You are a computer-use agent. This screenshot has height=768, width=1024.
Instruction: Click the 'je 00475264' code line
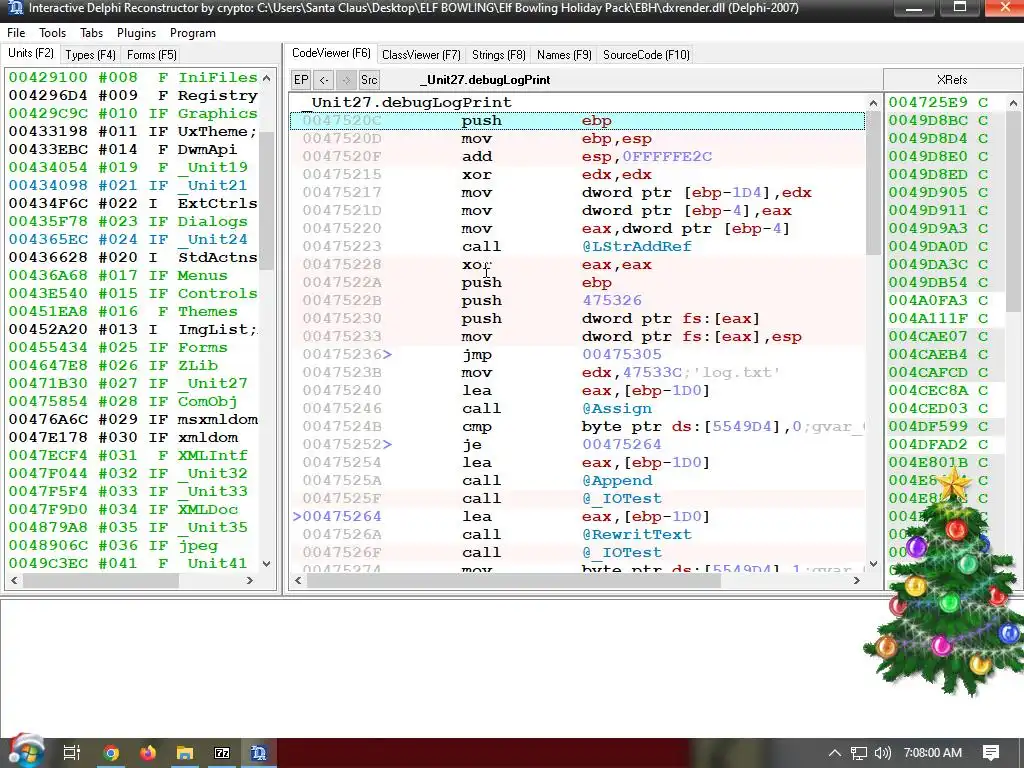pyautogui.click(x=578, y=444)
